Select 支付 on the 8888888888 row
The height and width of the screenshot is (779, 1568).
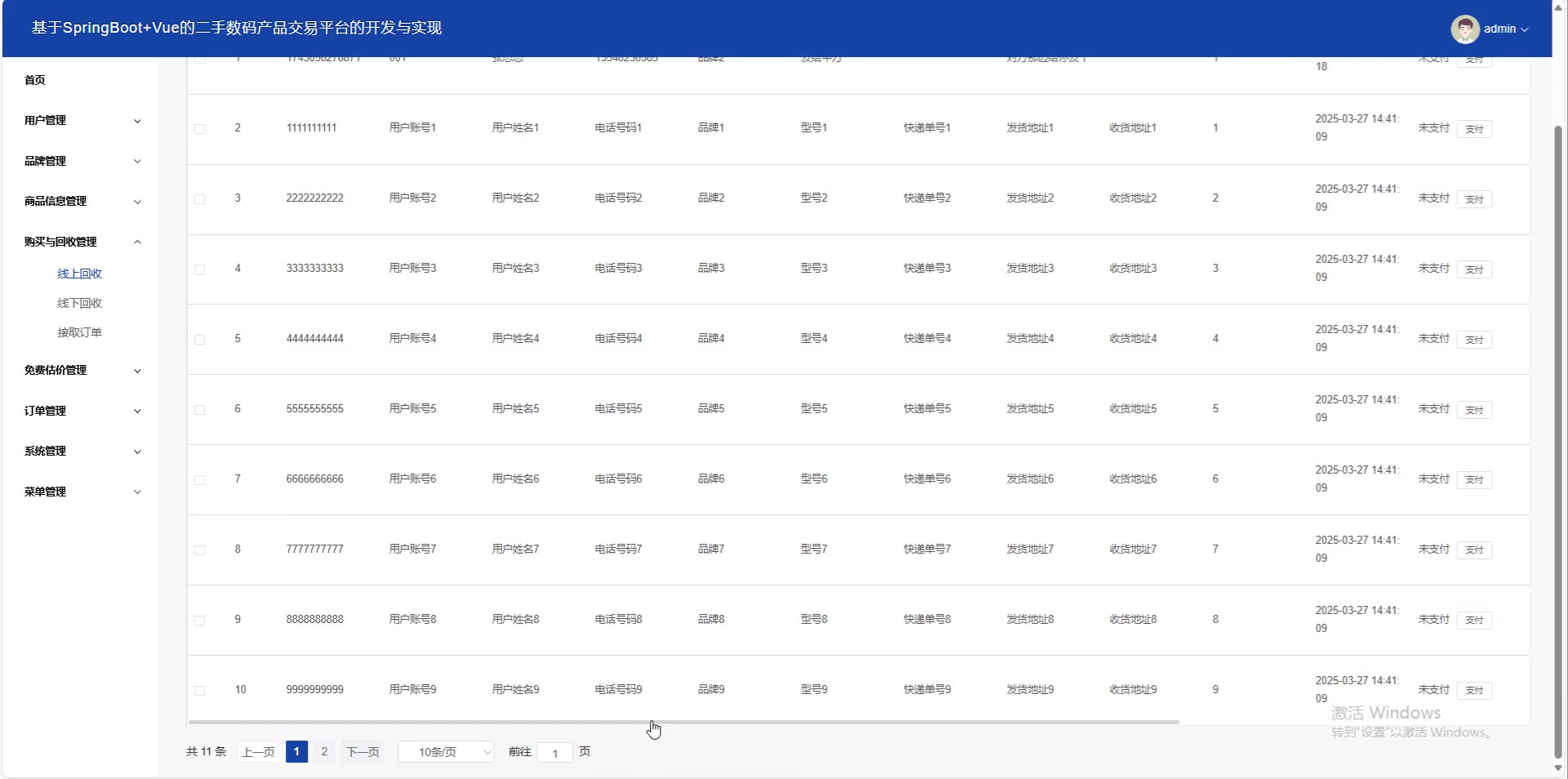(1474, 621)
